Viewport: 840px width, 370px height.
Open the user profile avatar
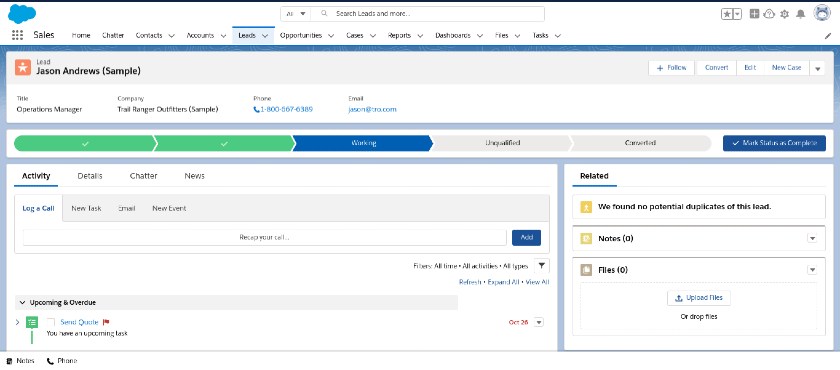pyautogui.click(x=822, y=13)
